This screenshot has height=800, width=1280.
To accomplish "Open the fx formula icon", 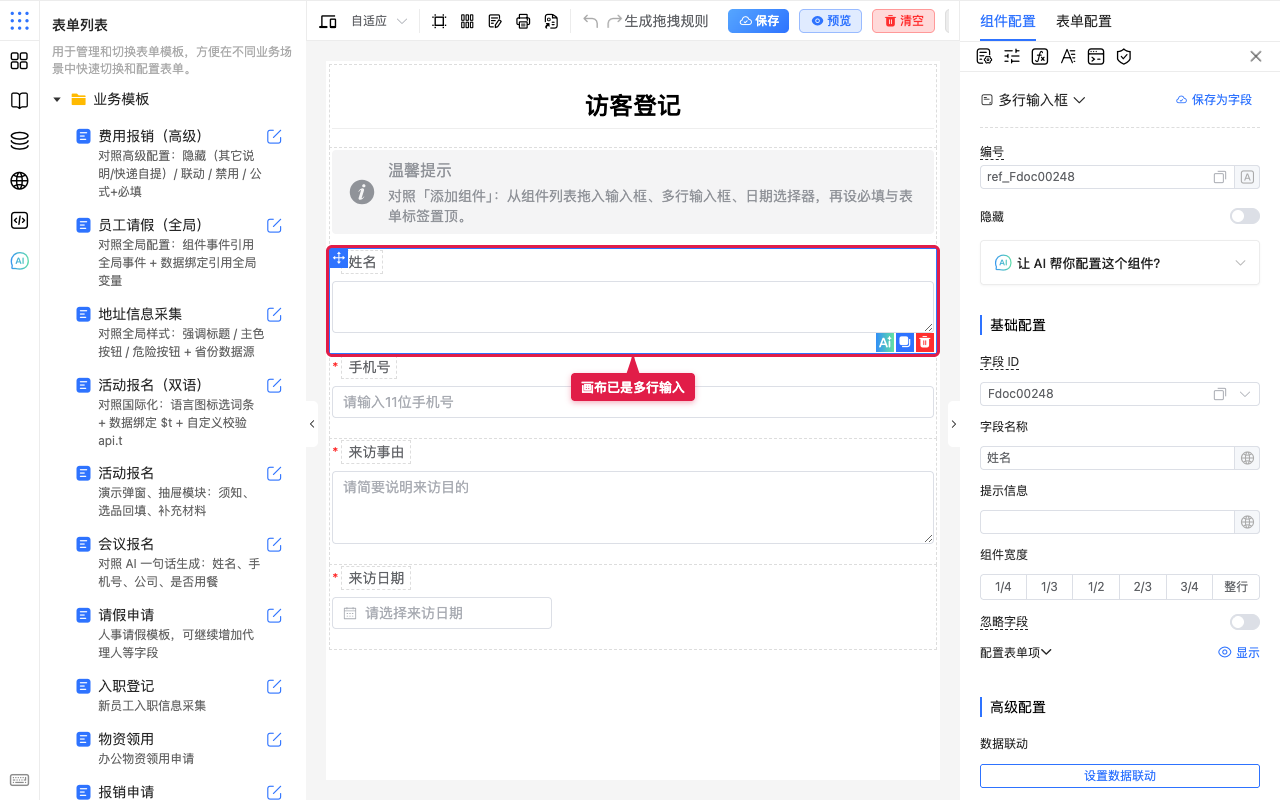I will click(x=1040, y=57).
